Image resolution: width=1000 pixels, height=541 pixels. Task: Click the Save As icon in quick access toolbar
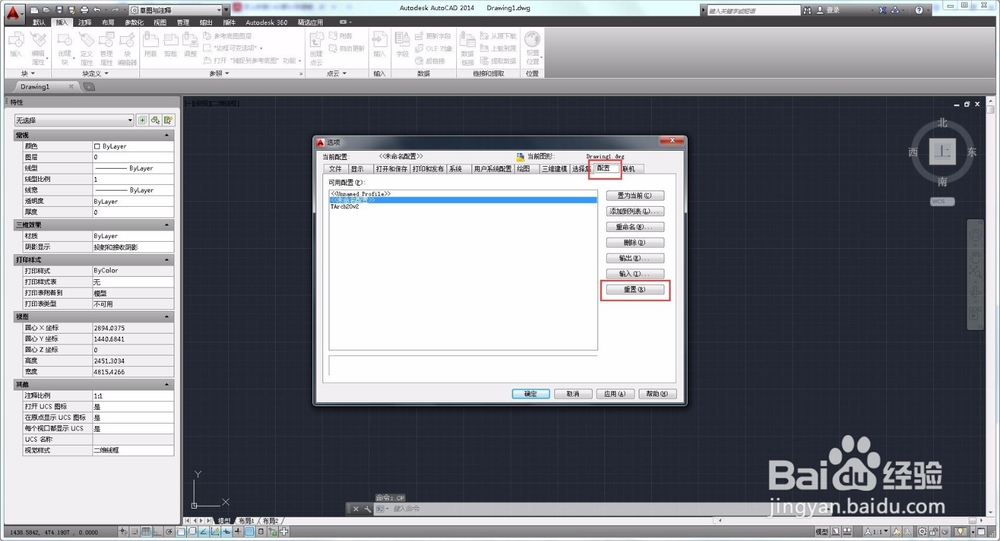tap(71, 10)
